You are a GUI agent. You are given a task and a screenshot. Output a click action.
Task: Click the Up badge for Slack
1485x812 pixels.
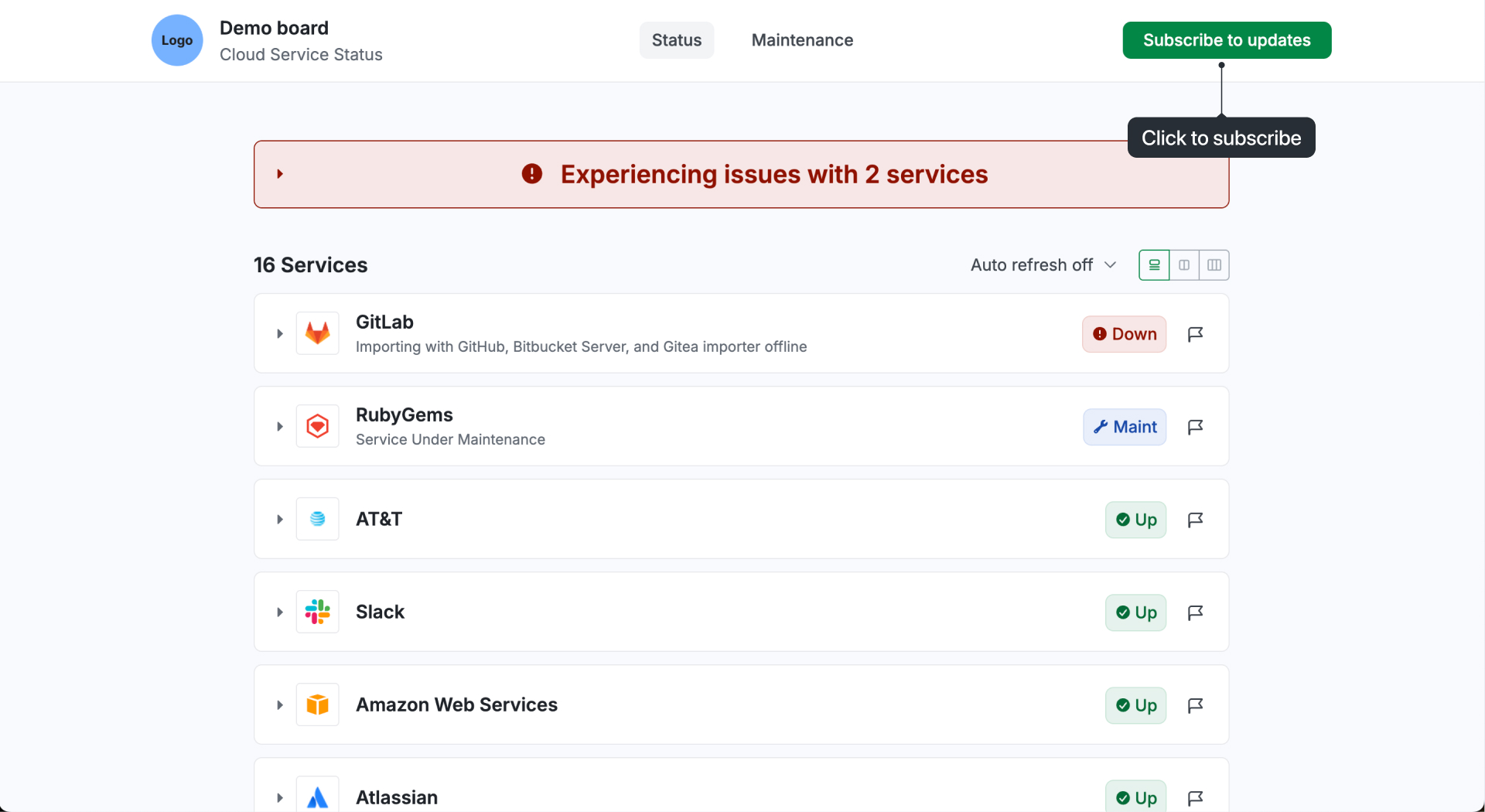point(1135,612)
